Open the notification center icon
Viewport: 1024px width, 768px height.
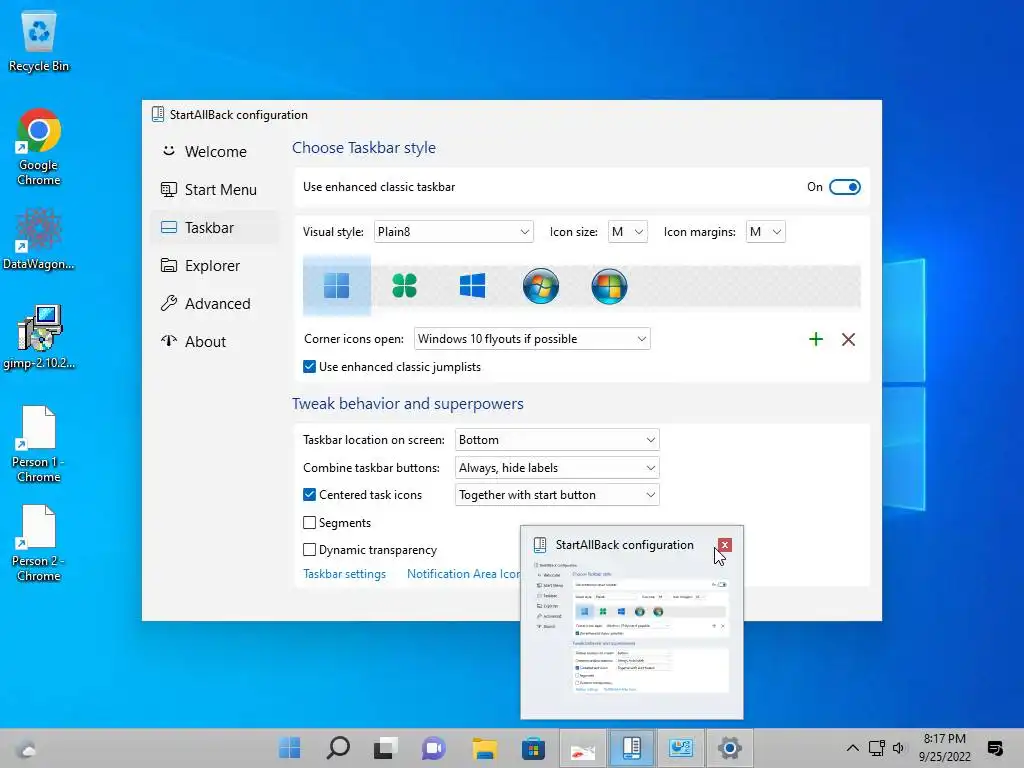(995, 748)
